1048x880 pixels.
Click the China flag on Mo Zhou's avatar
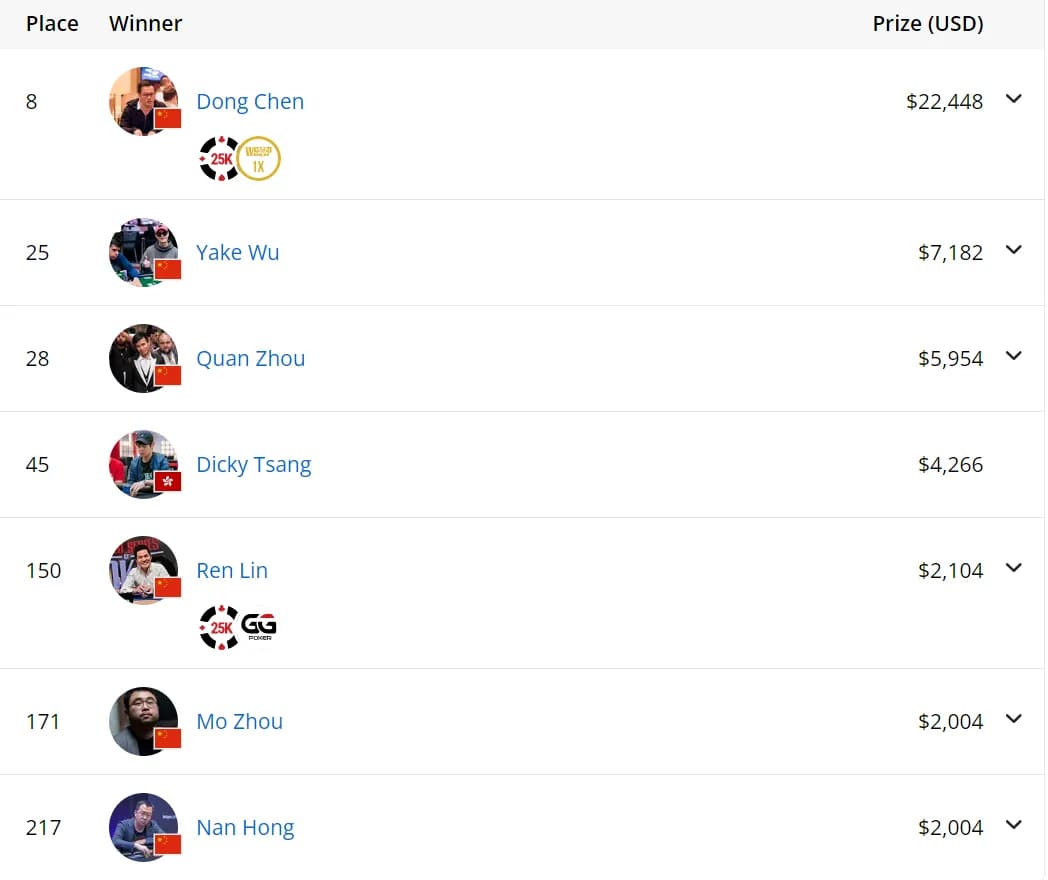tap(168, 738)
